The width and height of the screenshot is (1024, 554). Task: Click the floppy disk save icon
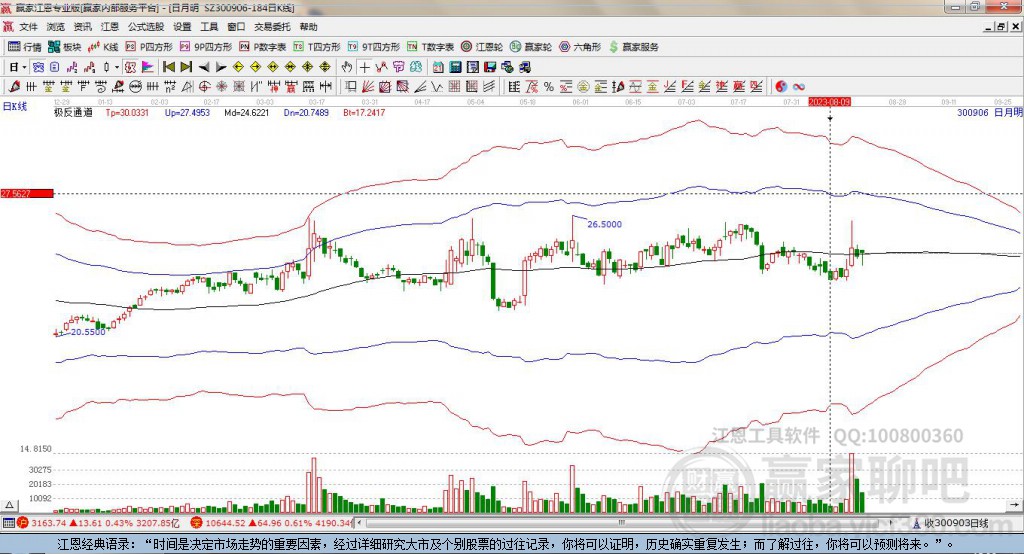coord(490,67)
